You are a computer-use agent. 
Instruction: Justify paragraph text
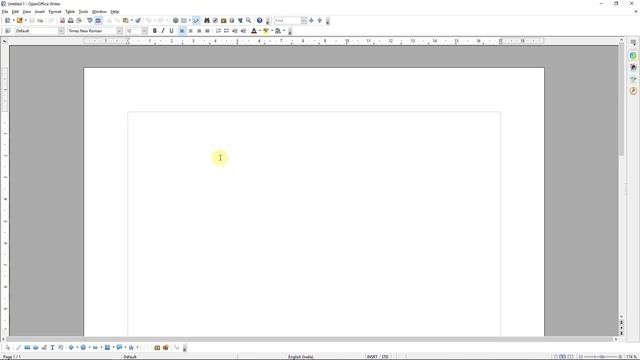point(207,31)
